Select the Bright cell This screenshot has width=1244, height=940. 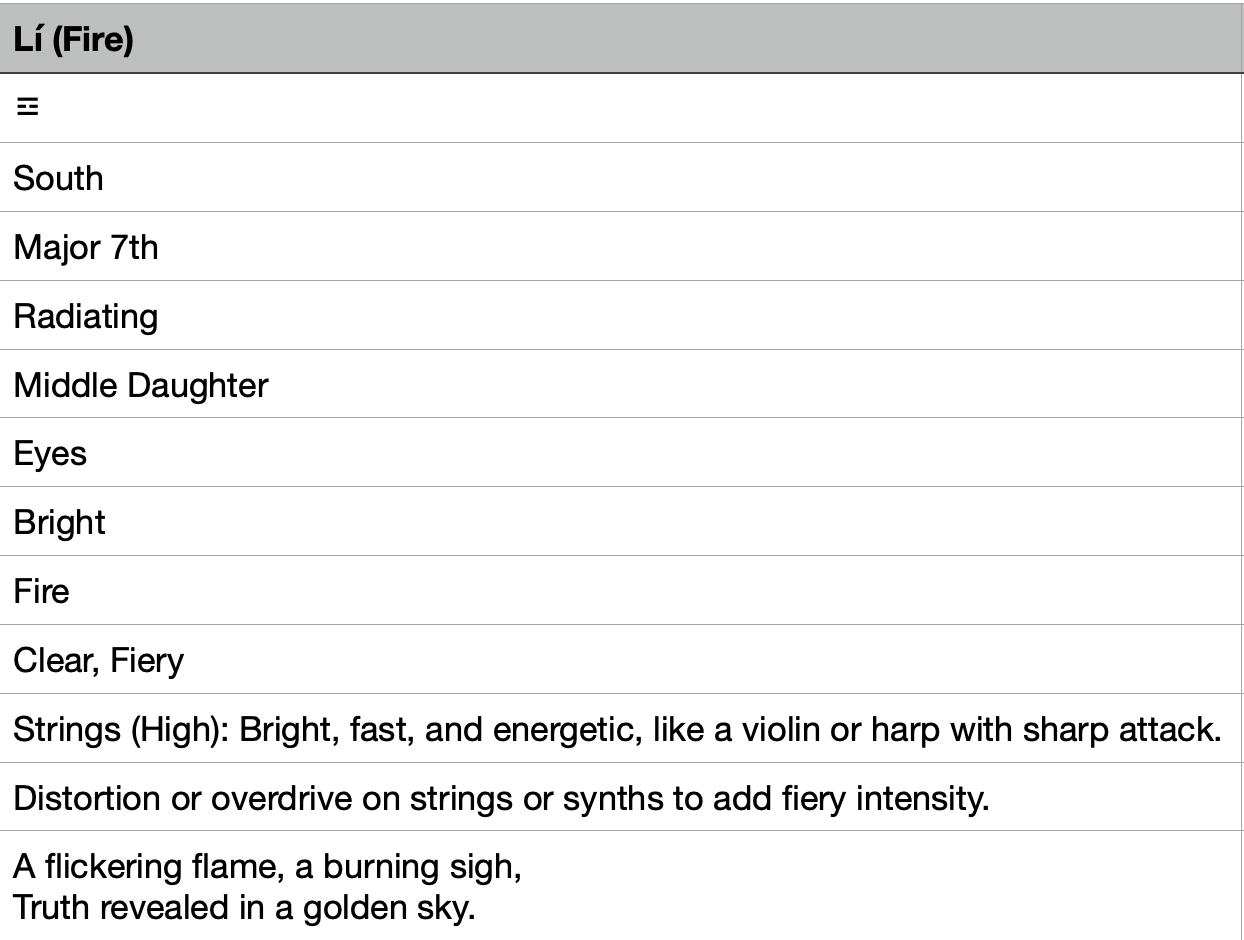[x=59, y=523]
